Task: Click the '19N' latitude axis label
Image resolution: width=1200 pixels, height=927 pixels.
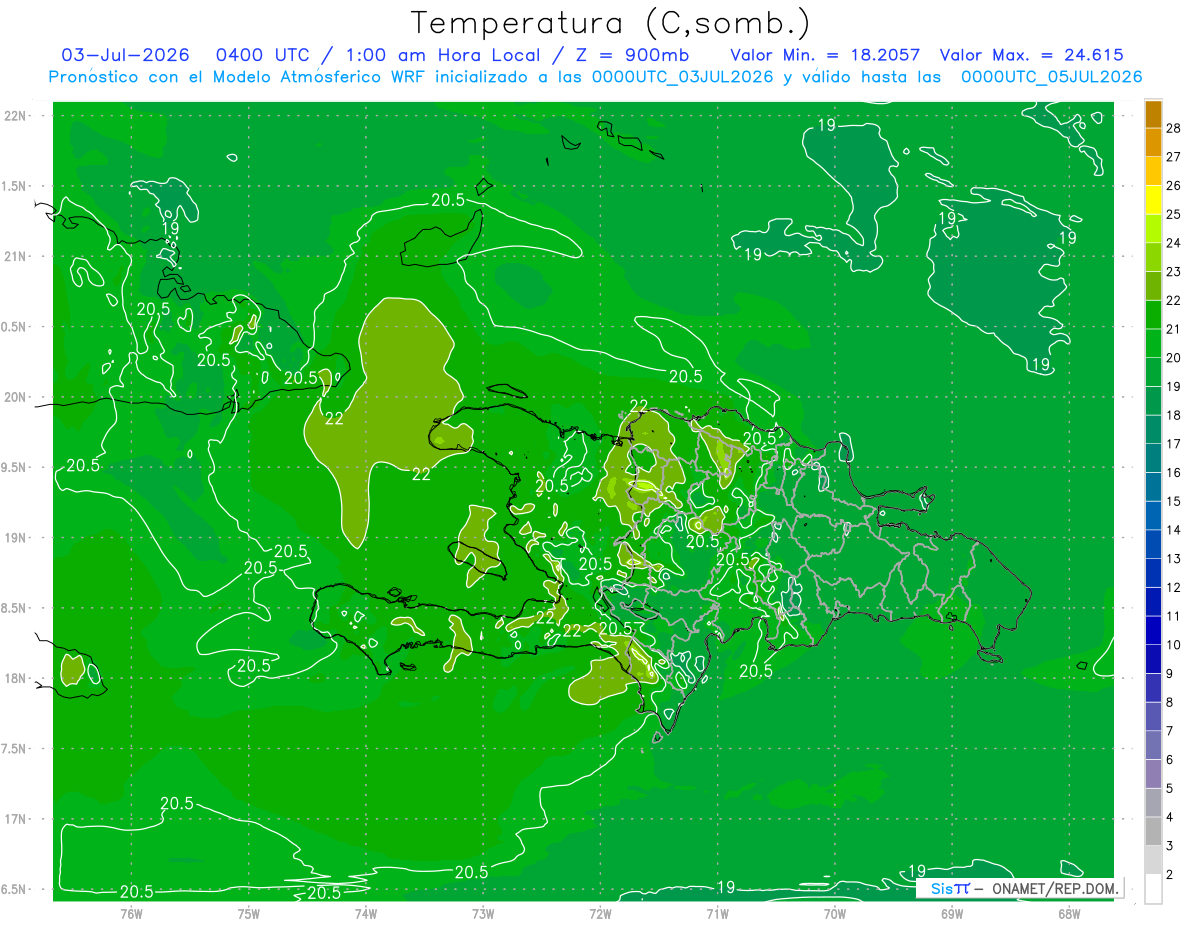Action: point(16,538)
